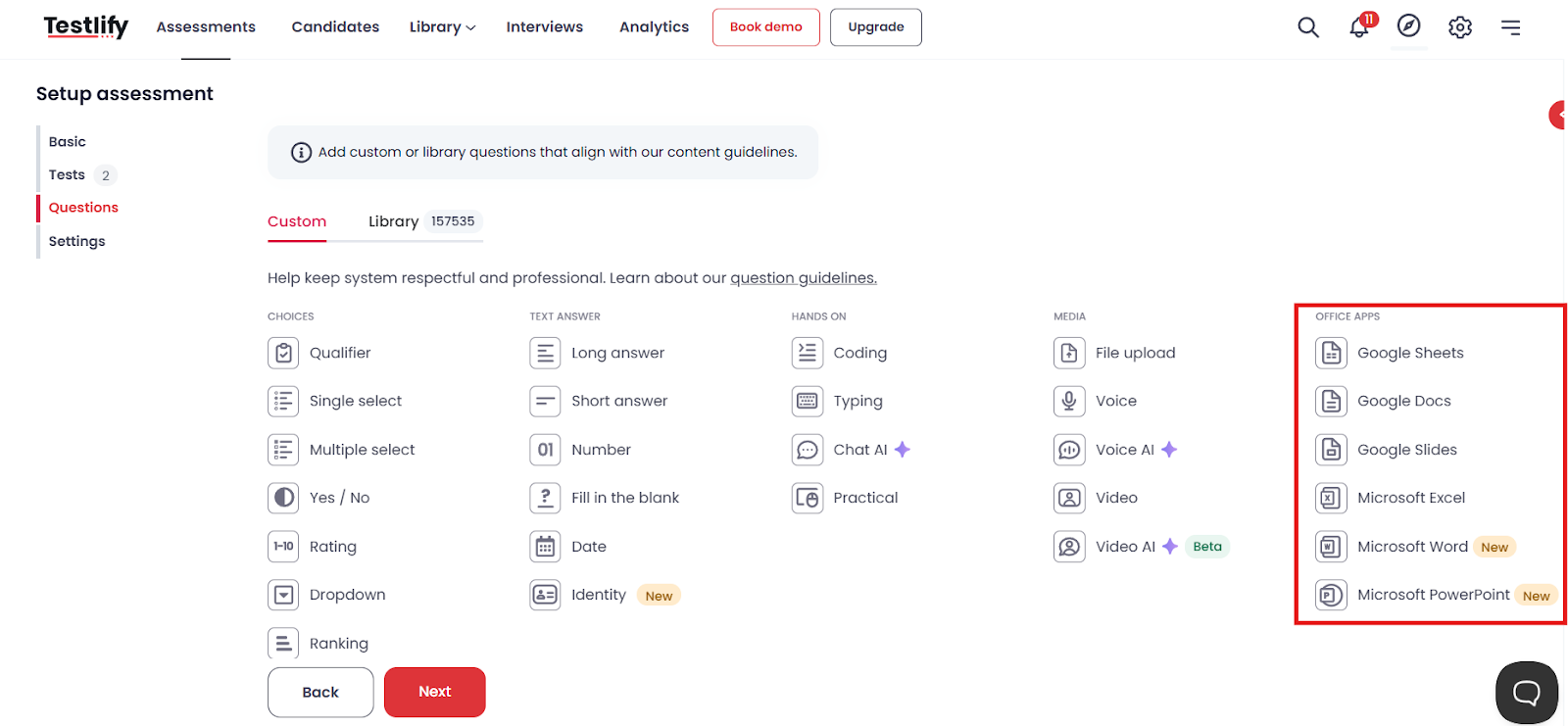Open the hamburger menu at top right
This screenshot has height=726, width=1568.
(x=1510, y=27)
